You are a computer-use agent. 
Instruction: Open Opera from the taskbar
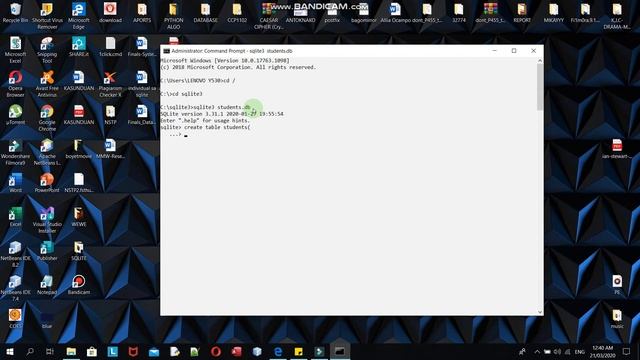coord(216,351)
